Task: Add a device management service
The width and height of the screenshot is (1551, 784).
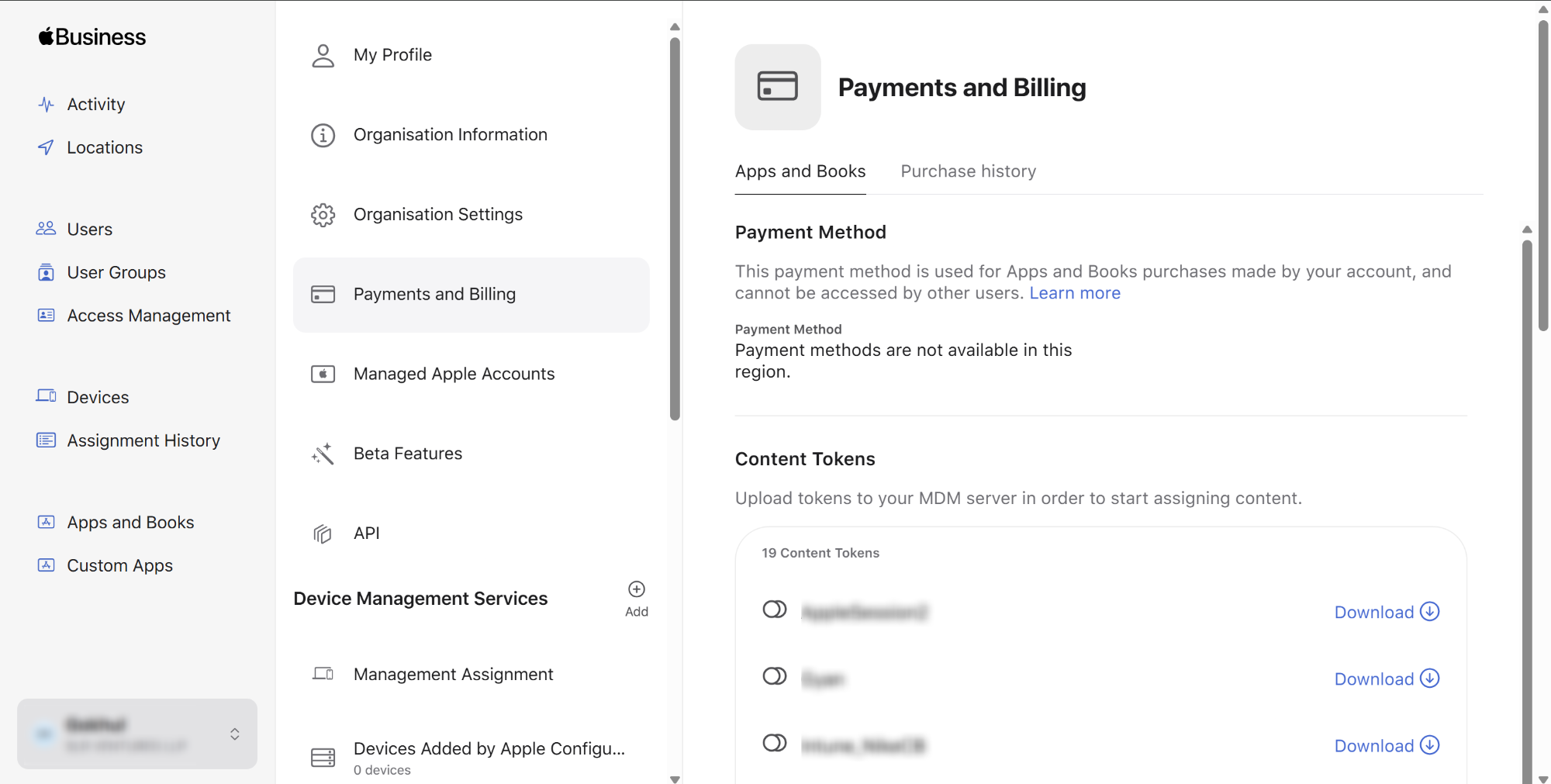Action: (x=637, y=599)
